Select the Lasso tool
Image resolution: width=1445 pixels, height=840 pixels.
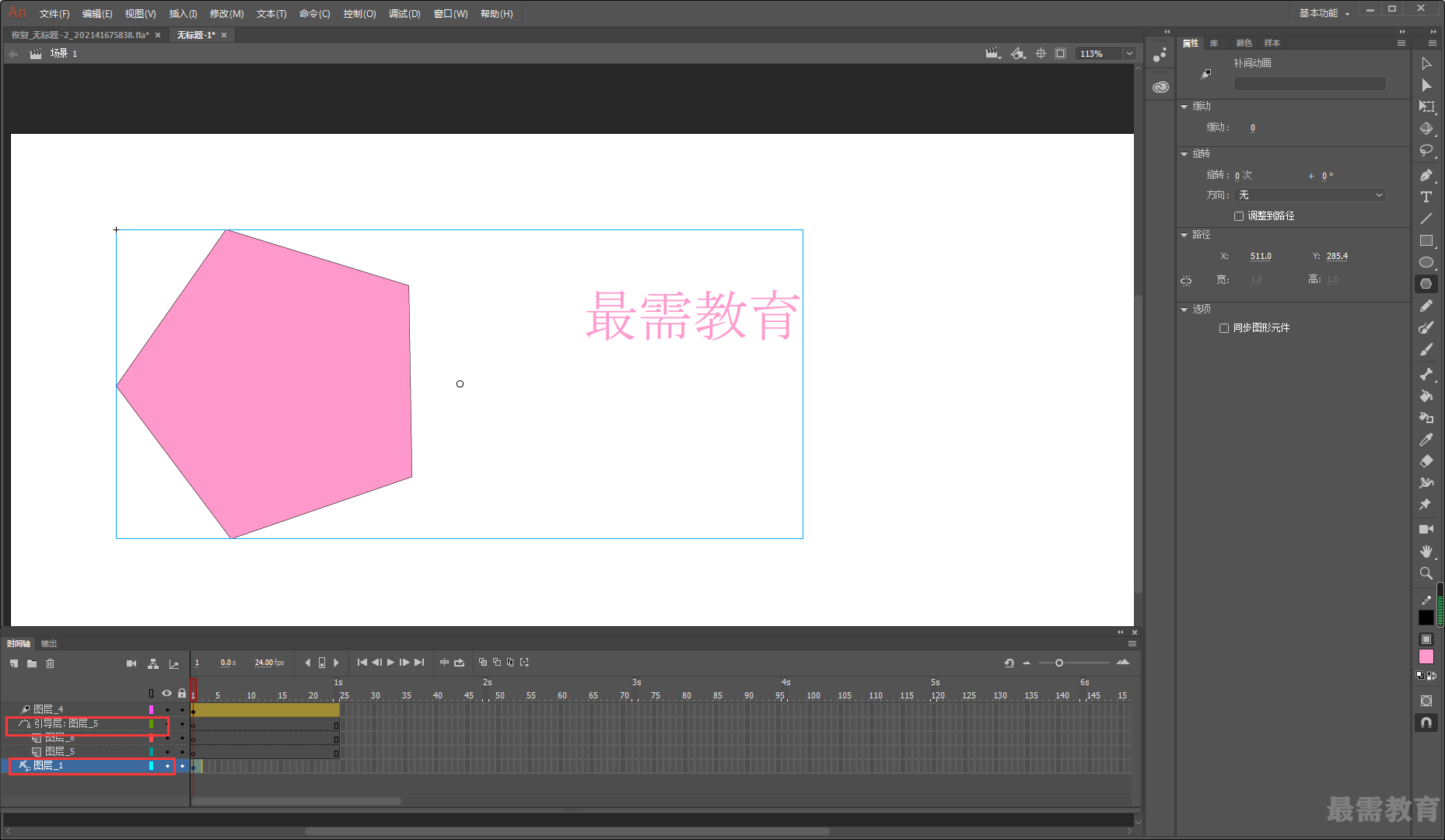pos(1426,151)
